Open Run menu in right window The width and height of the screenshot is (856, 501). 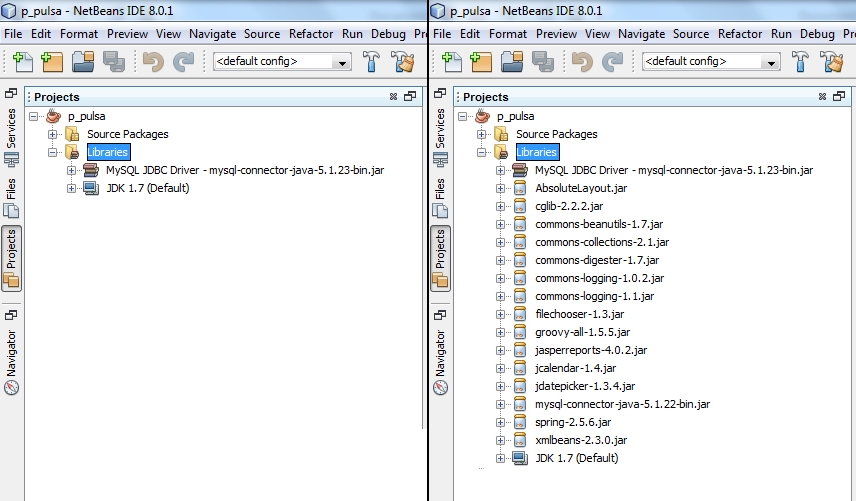click(781, 34)
